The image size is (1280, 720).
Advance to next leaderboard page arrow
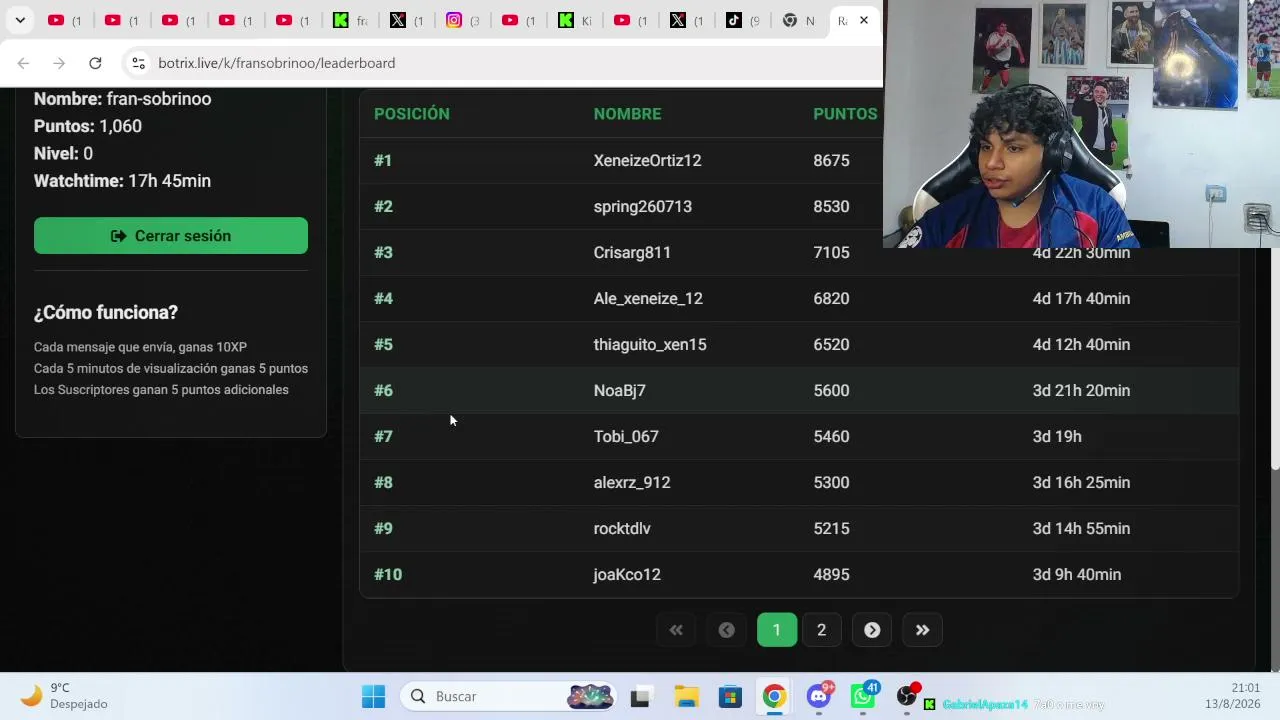click(x=872, y=630)
